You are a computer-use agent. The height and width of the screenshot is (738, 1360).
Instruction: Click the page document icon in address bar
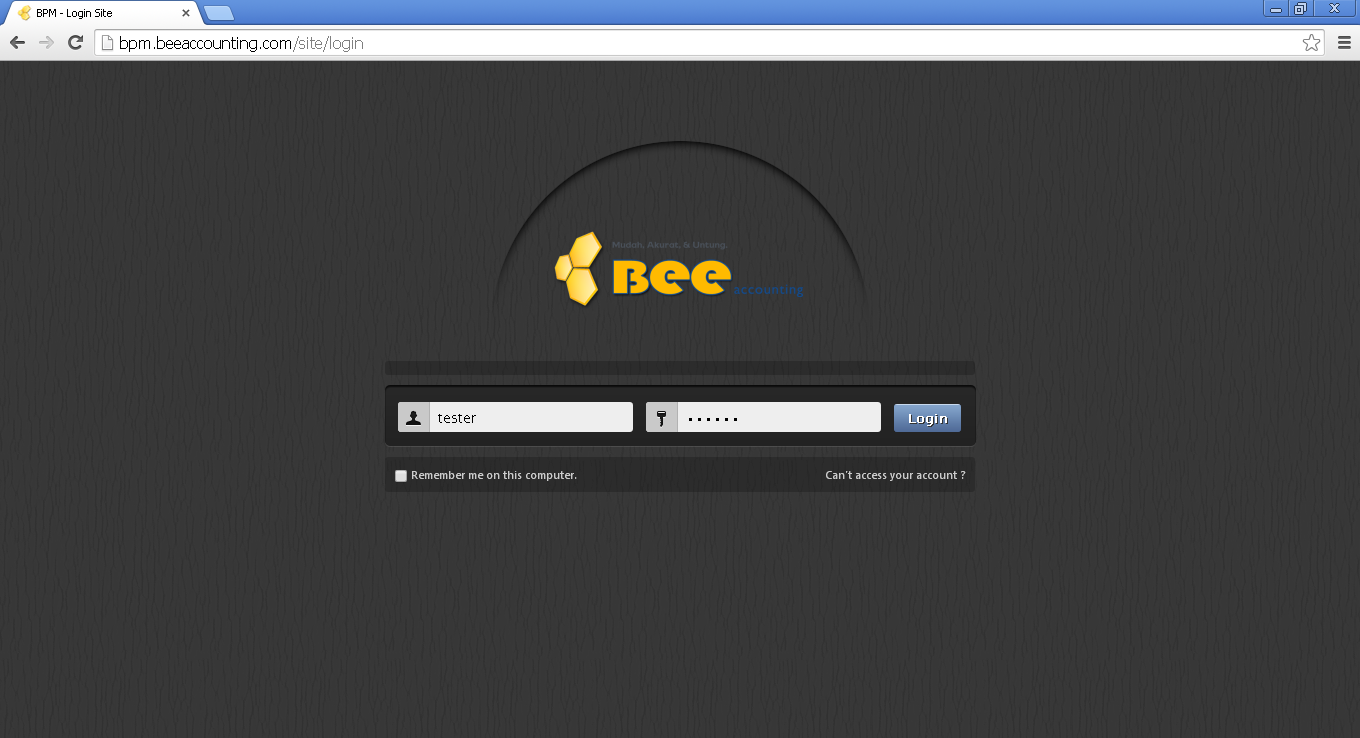[107, 43]
